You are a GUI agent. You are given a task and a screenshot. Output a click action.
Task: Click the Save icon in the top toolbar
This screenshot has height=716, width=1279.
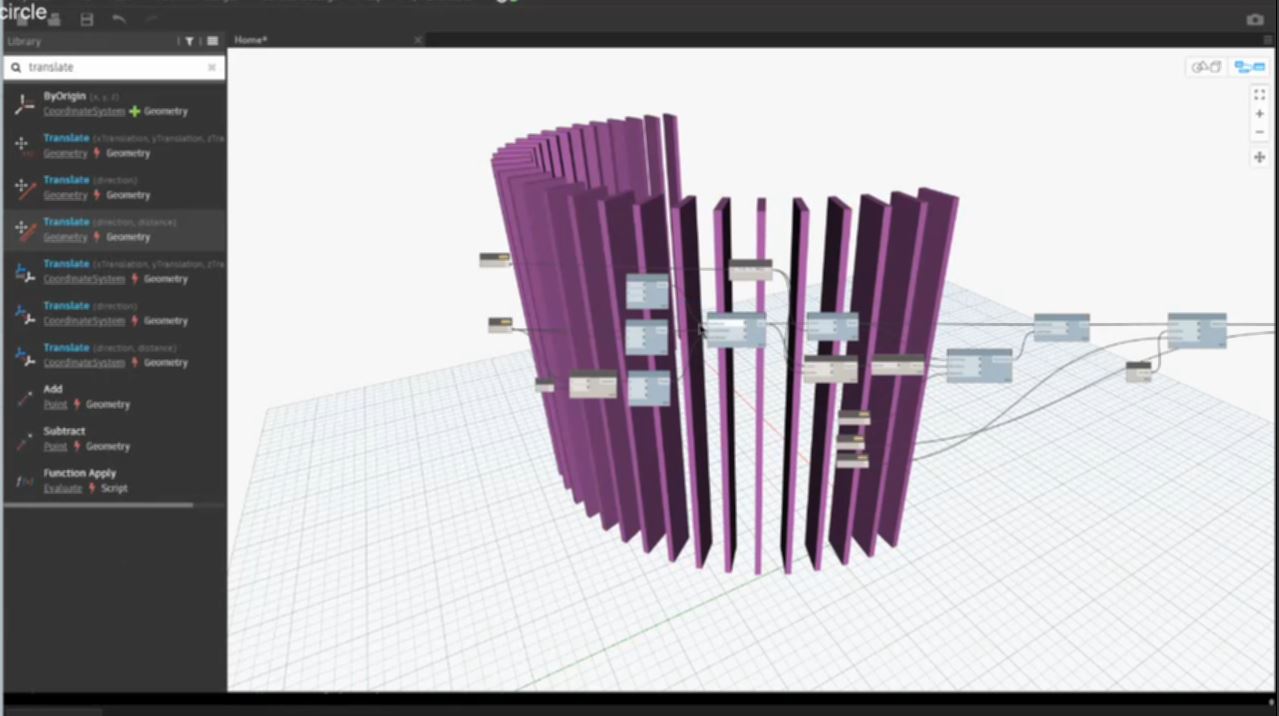click(87, 20)
